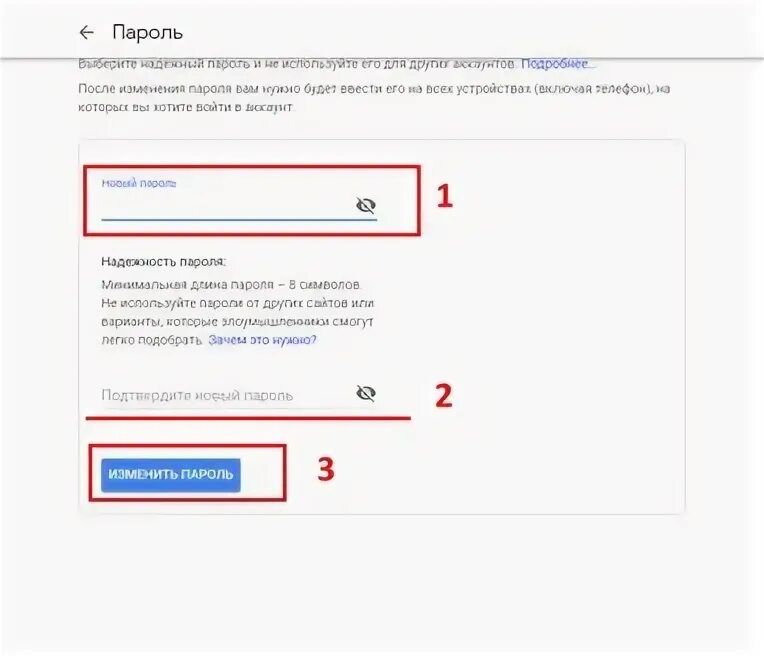The image size is (764, 656).
Task: Submit with the ИЗМЕНИТЬ ПАРОЛЬ button
Action: [x=171, y=475]
